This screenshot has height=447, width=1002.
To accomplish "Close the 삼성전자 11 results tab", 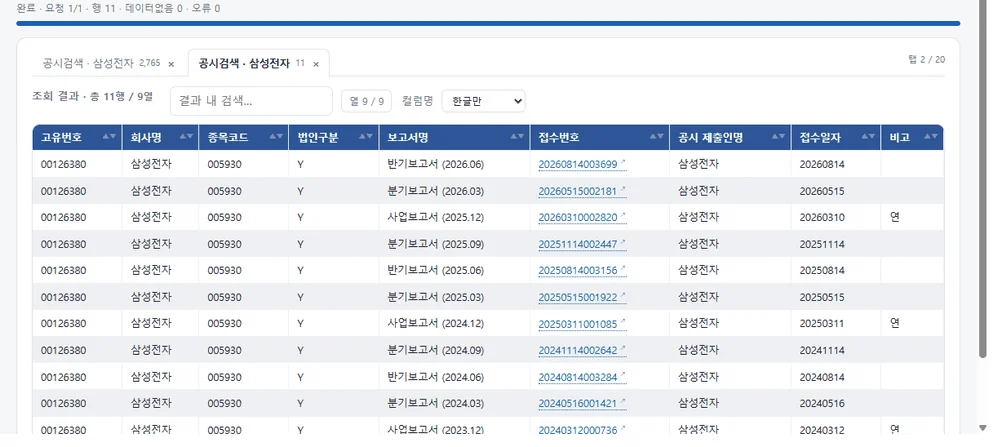I will tap(316, 64).
